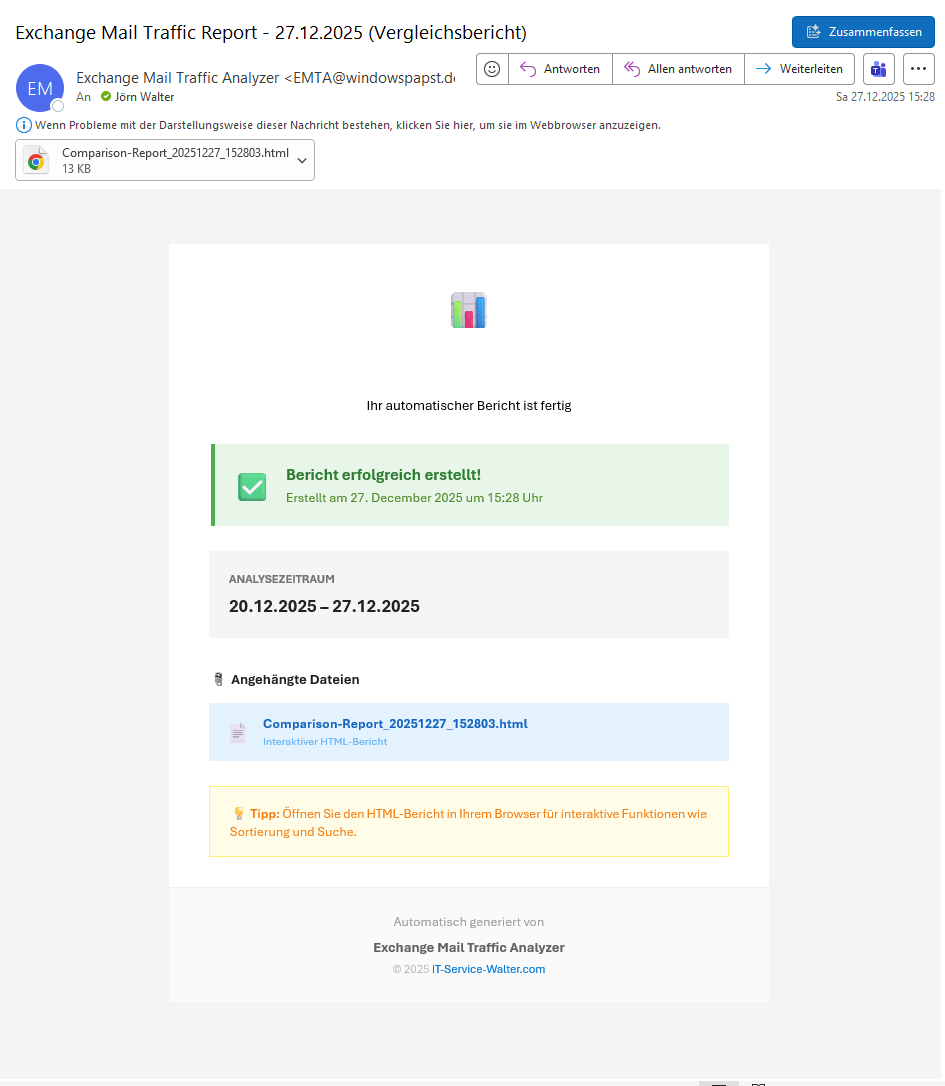Forward the email with Weiterleiten
The height and width of the screenshot is (1086, 945).
799,69
